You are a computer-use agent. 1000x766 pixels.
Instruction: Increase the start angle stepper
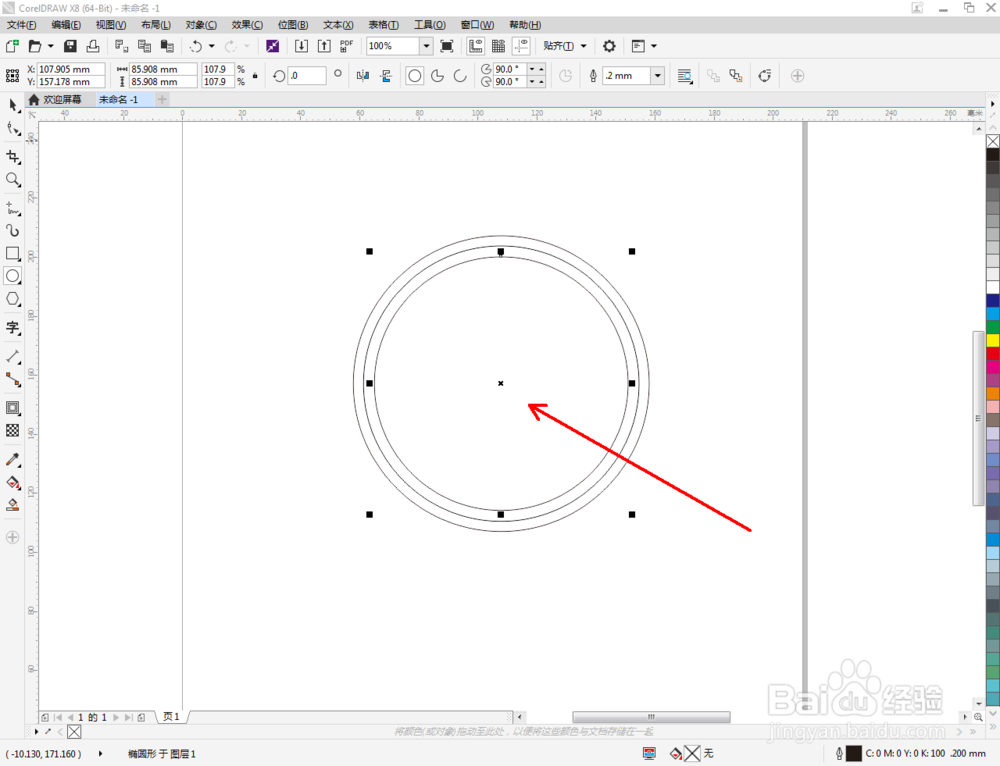(541, 68)
